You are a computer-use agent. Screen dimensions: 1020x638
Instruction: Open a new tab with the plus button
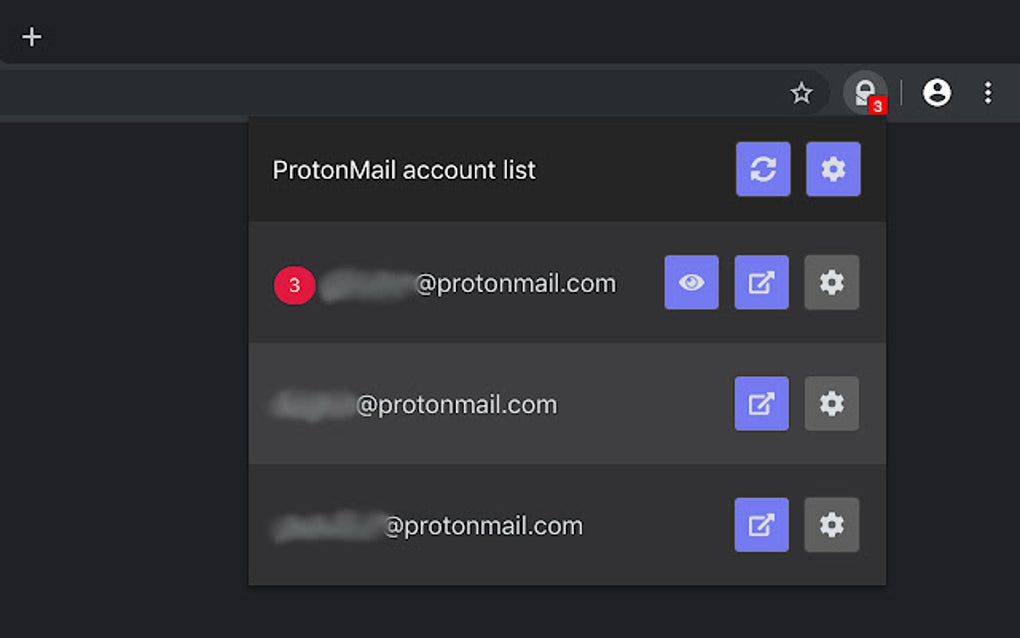point(32,36)
